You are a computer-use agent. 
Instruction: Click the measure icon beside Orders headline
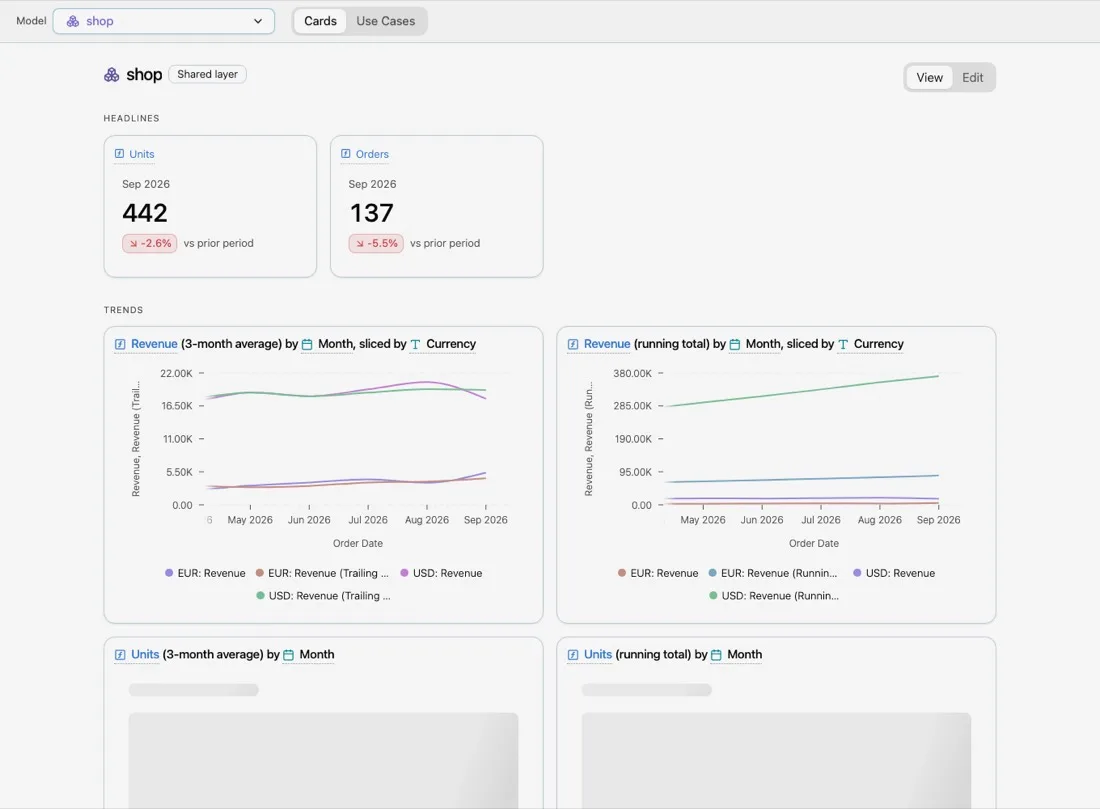(x=346, y=154)
